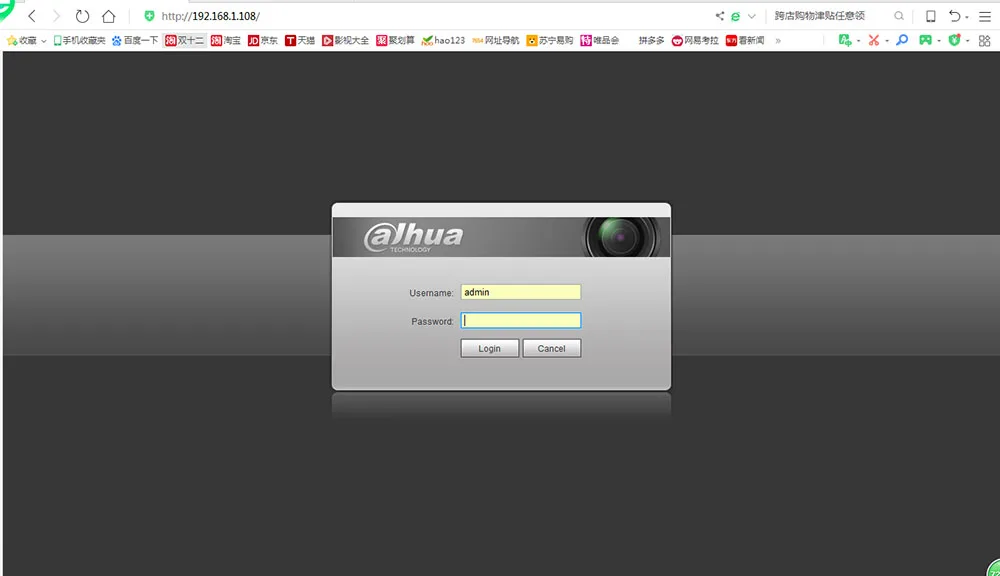Open the 京东 bookmark
This screenshot has height=576, width=1000.
pyautogui.click(x=263, y=40)
